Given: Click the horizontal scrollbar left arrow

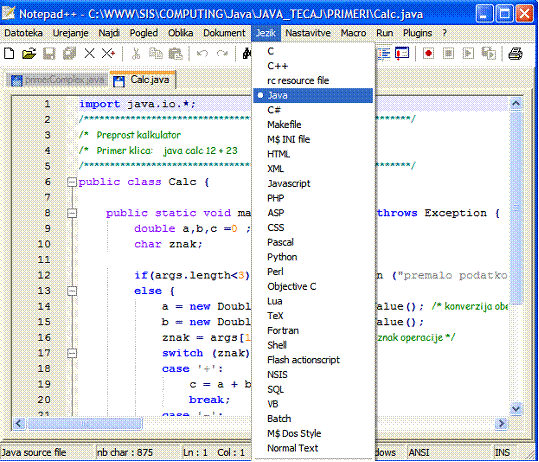Looking at the screenshot, I should [19, 423].
